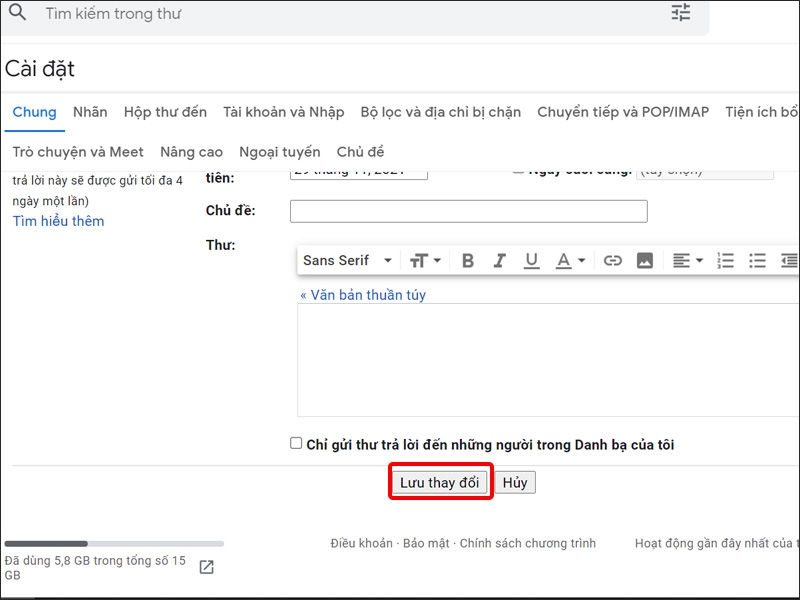Image resolution: width=800 pixels, height=600 pixels.
Task: Toggle bold formatting in message toolbar
Action: [x=468, y=260]
